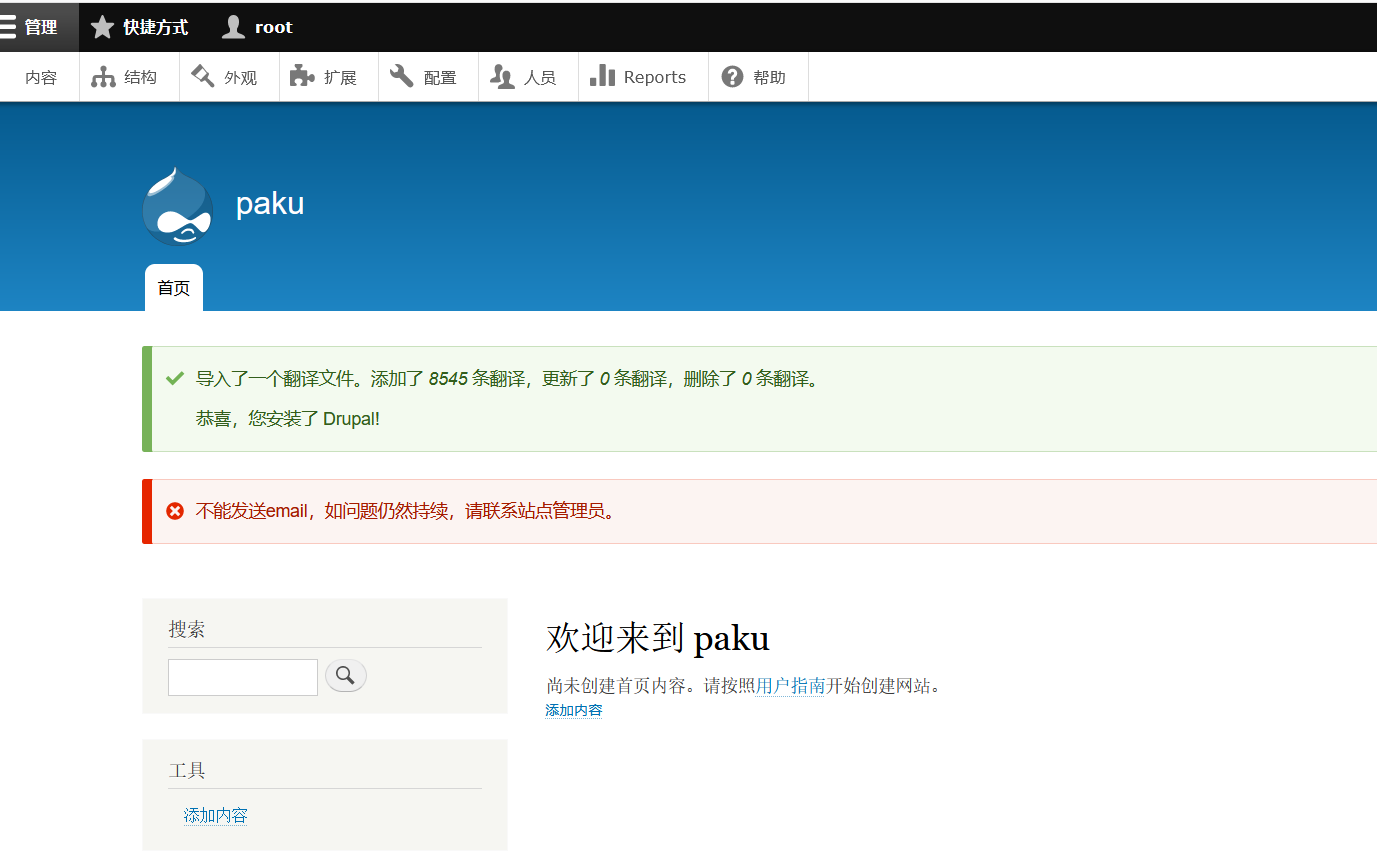Click the 不能发送email error text

click(x=405, y=511)
